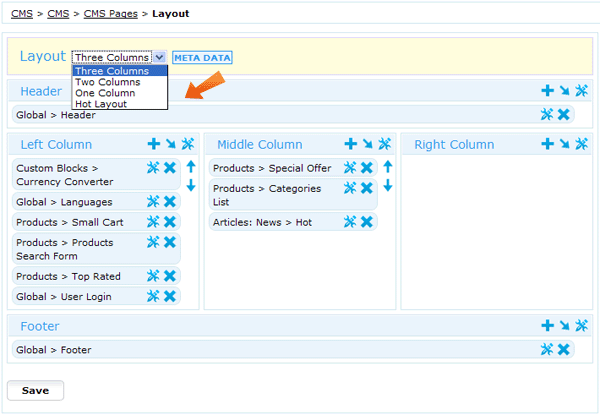The width and height of the screenshot is (600, 415).
Task: Select the Products > Small Cart text
Action: [70, 222]
